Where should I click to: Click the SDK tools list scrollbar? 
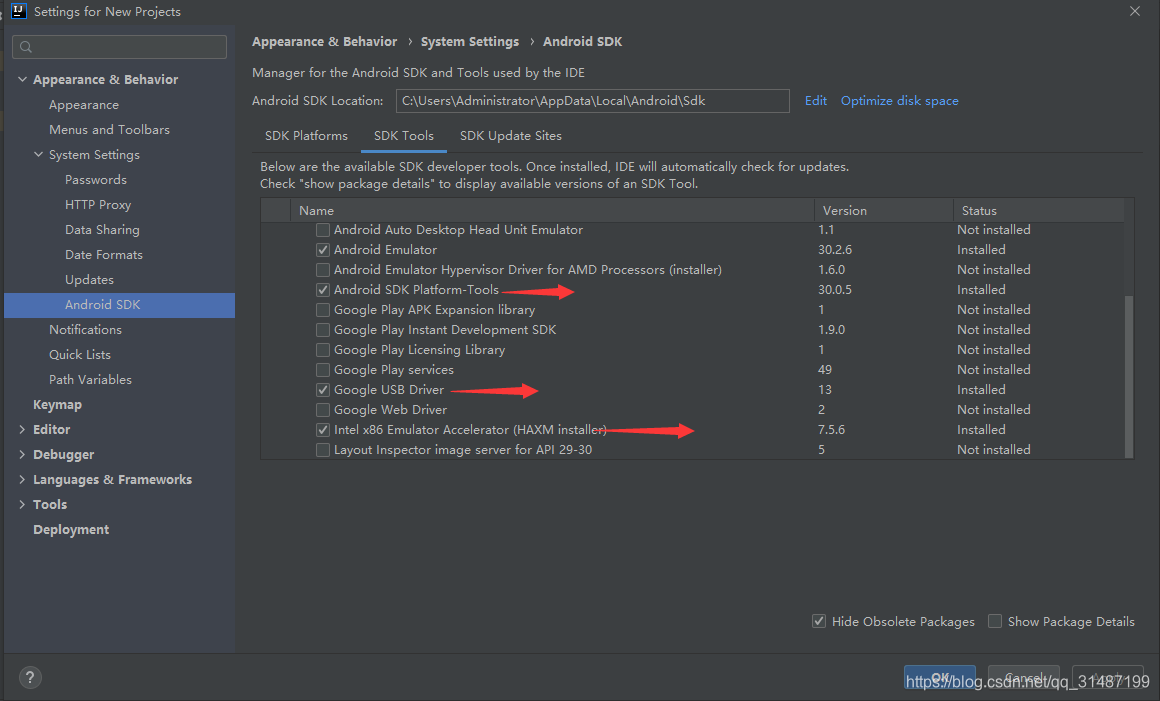tap(1129, 376)
